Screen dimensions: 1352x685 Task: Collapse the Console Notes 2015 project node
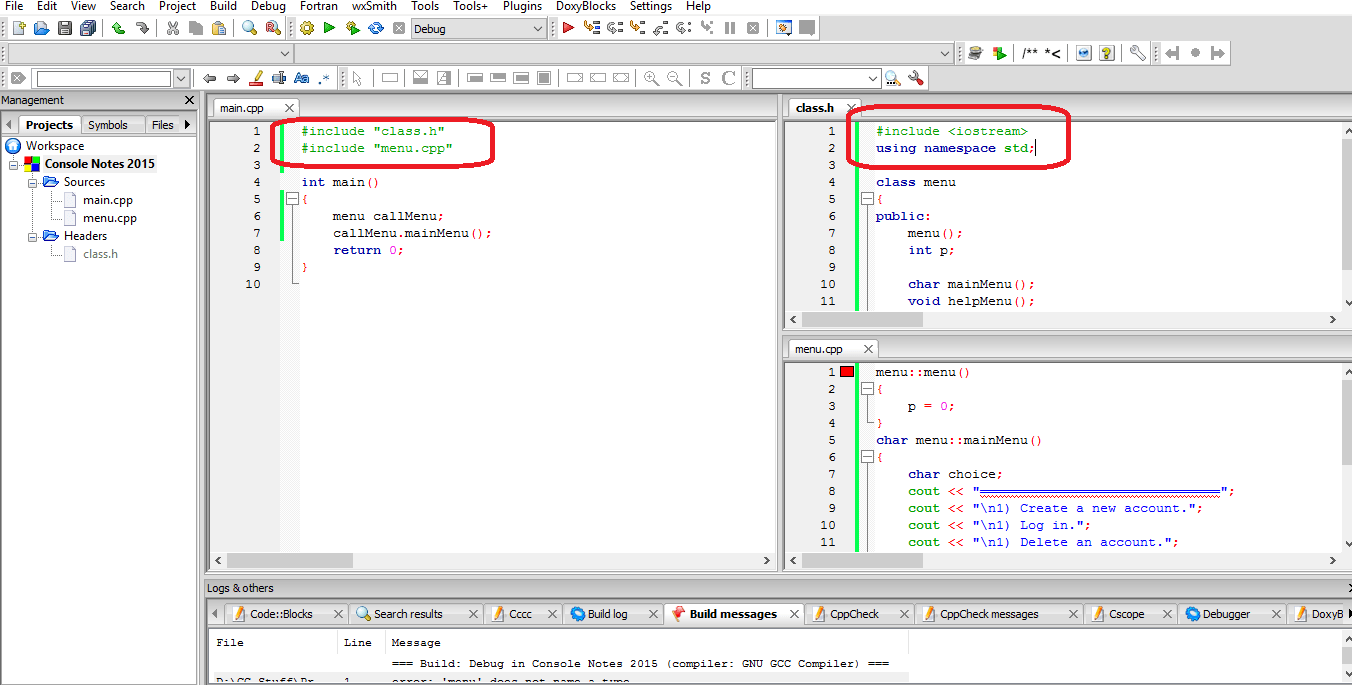click(15, 164)
